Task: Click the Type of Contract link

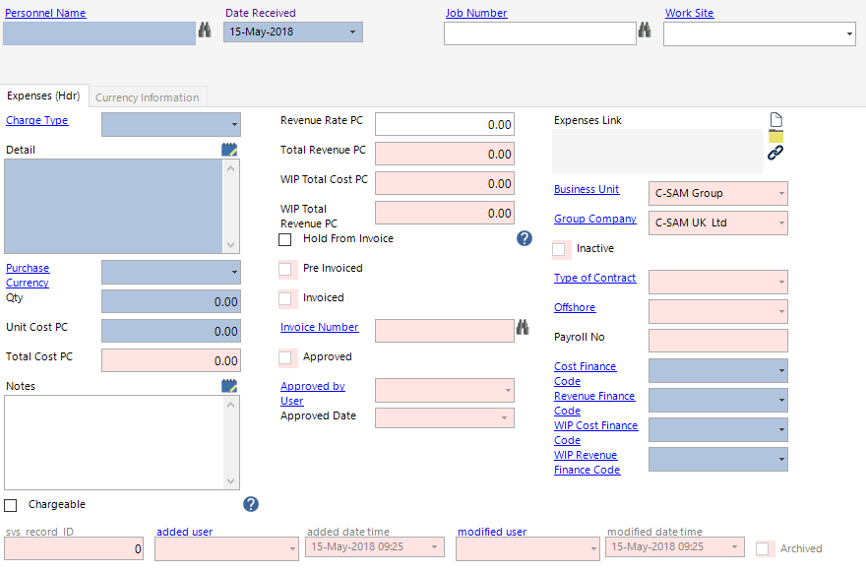Action: [x=594, y=278]
